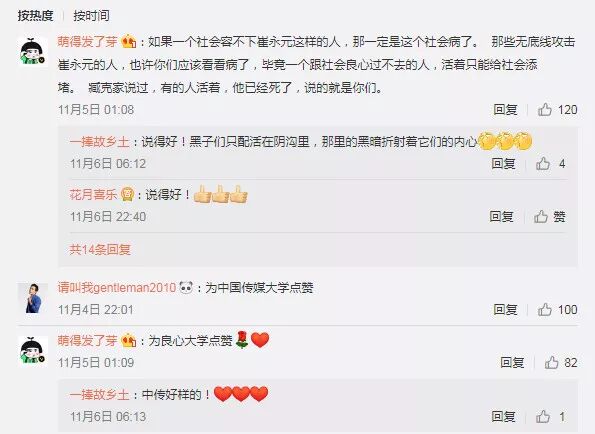The image size is (595, 434).
Task: Reply to the 11月5日 01:08 comment
Action: 505,110
